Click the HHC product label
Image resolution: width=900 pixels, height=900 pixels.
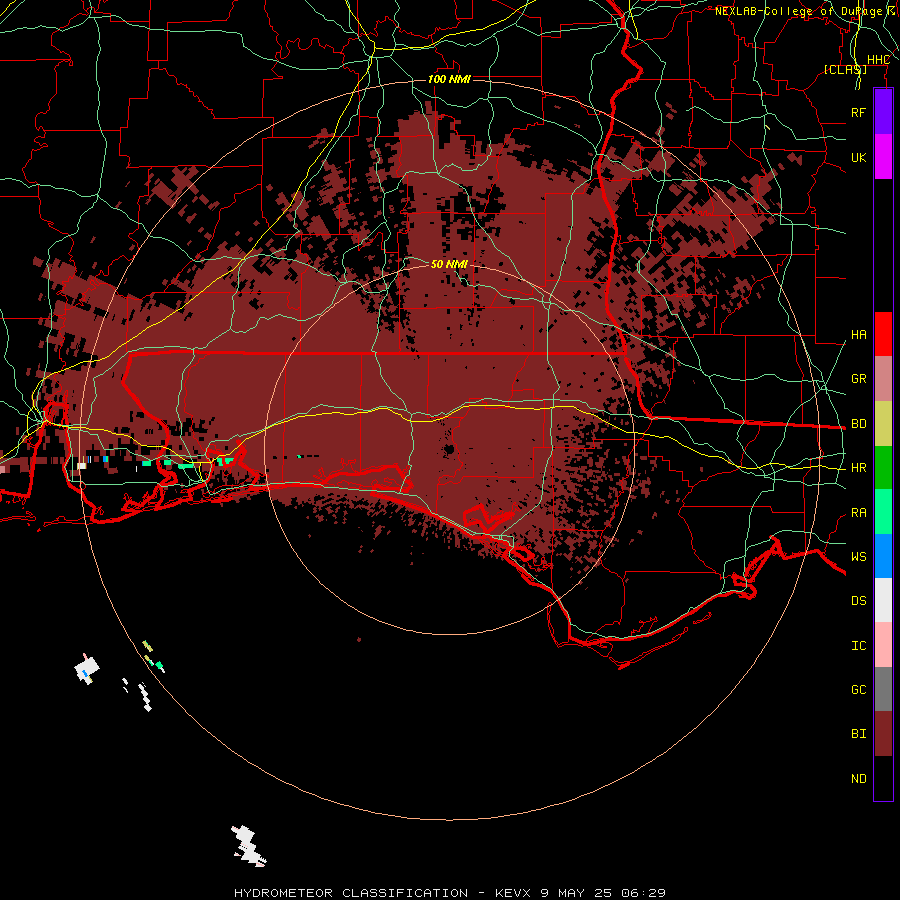[878, 60]
